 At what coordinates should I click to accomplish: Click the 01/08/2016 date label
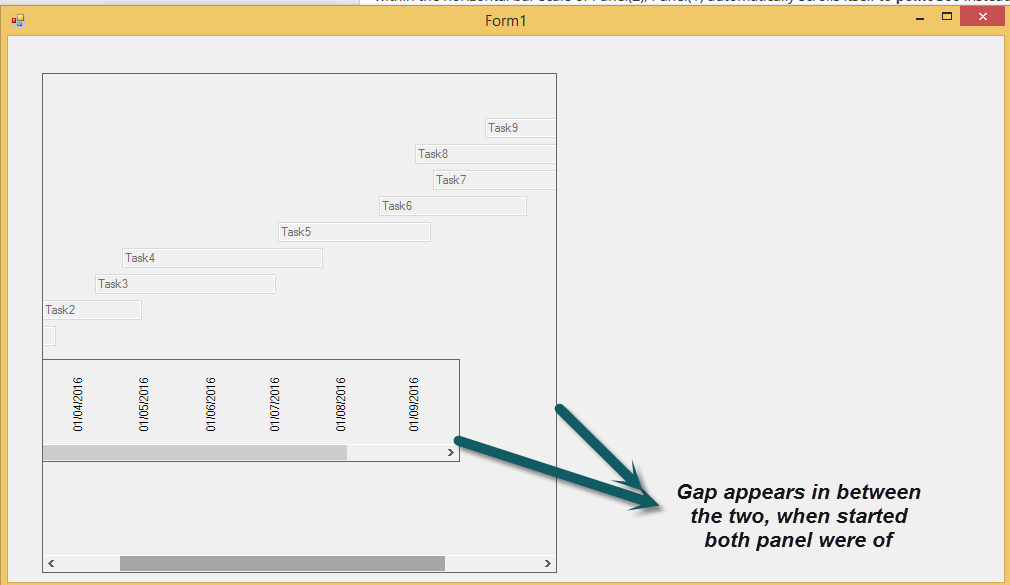(x=341, y=405)
